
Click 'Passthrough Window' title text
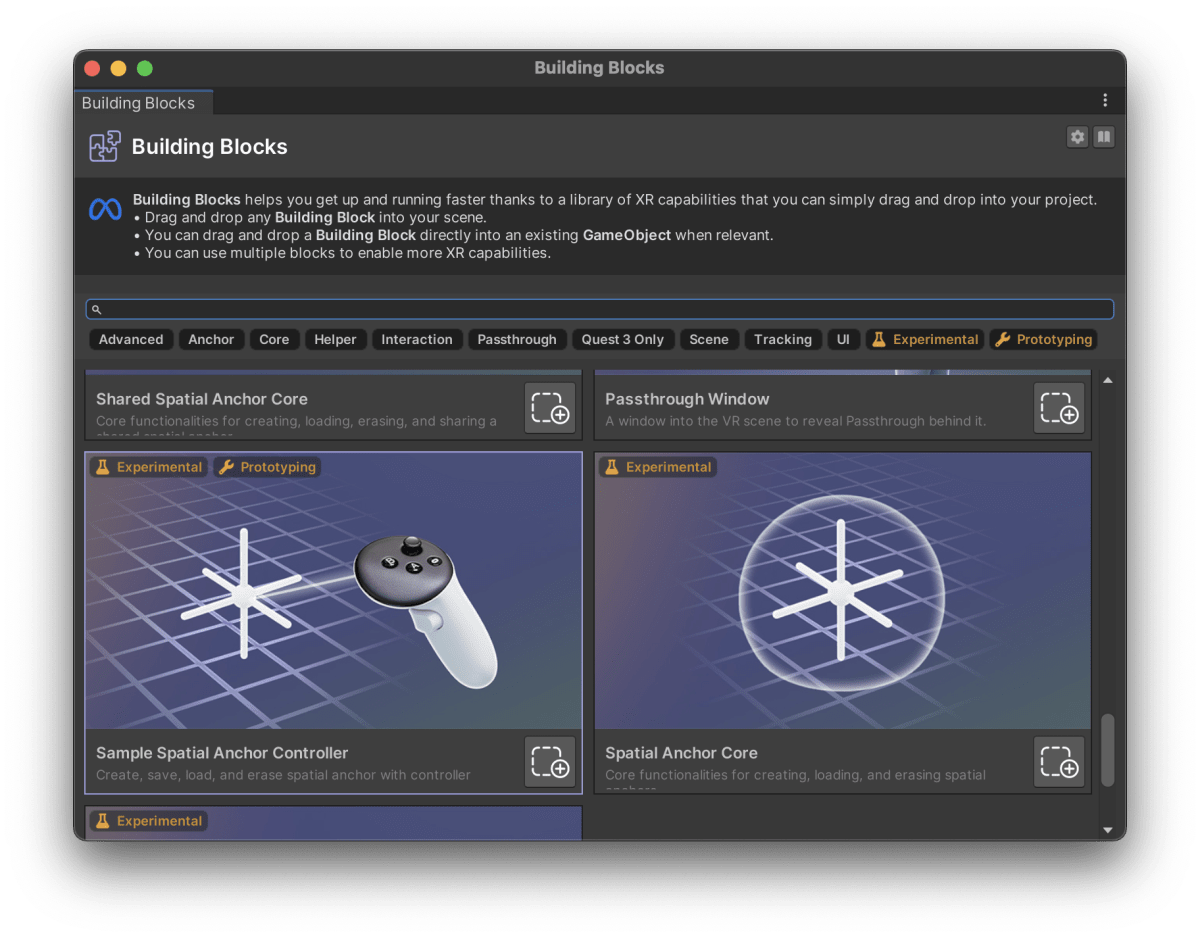687,399
